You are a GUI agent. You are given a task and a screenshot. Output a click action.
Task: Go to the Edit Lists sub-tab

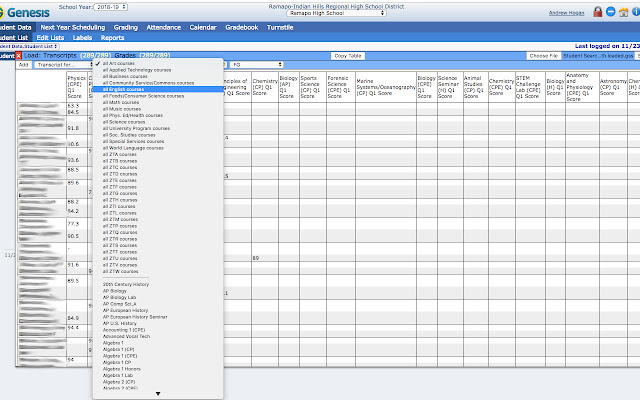(49, 37)
